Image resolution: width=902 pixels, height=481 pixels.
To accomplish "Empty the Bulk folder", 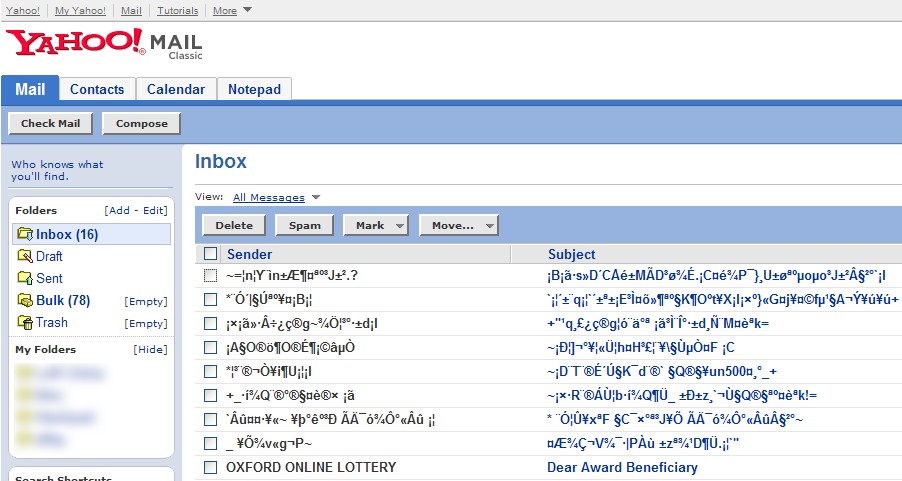I will pyautogui.click(x=146, y=301).
